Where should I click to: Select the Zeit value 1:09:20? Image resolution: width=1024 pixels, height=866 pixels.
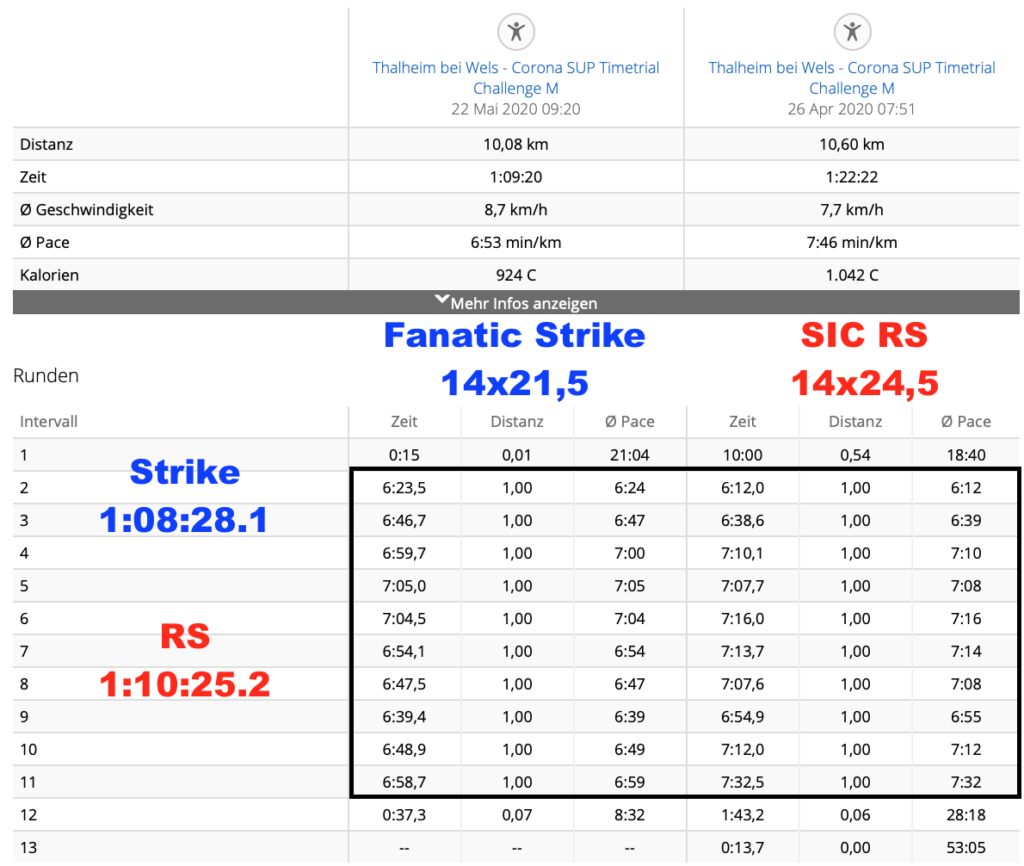(x=516, y=177)
